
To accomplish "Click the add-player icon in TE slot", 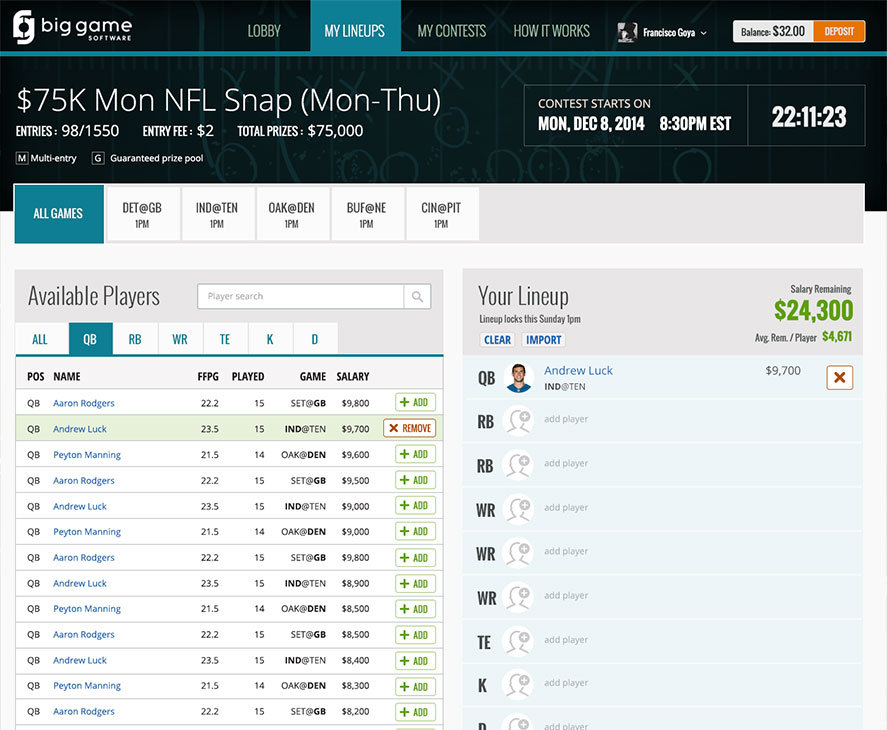I will [x=519, y=642].
